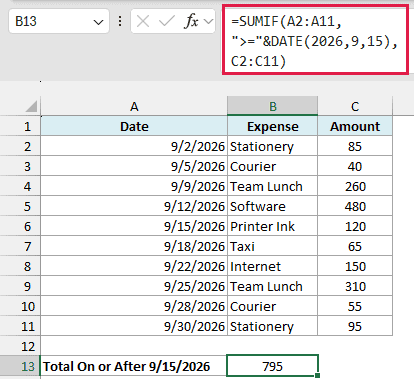Click the Team Lunch cell in row 9
This screenshot has height=379, width=414.
coord(273,286)
